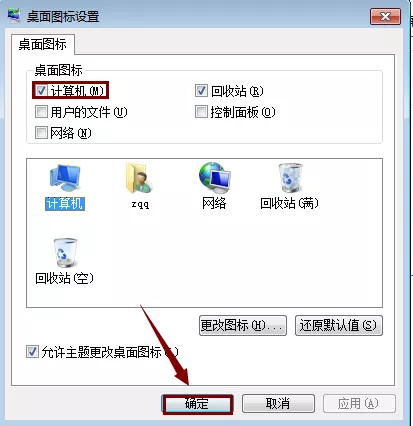The image size is (413, 426).
Task: Open the 更改图标(H)... dialog button
Action: click(243, 325)
